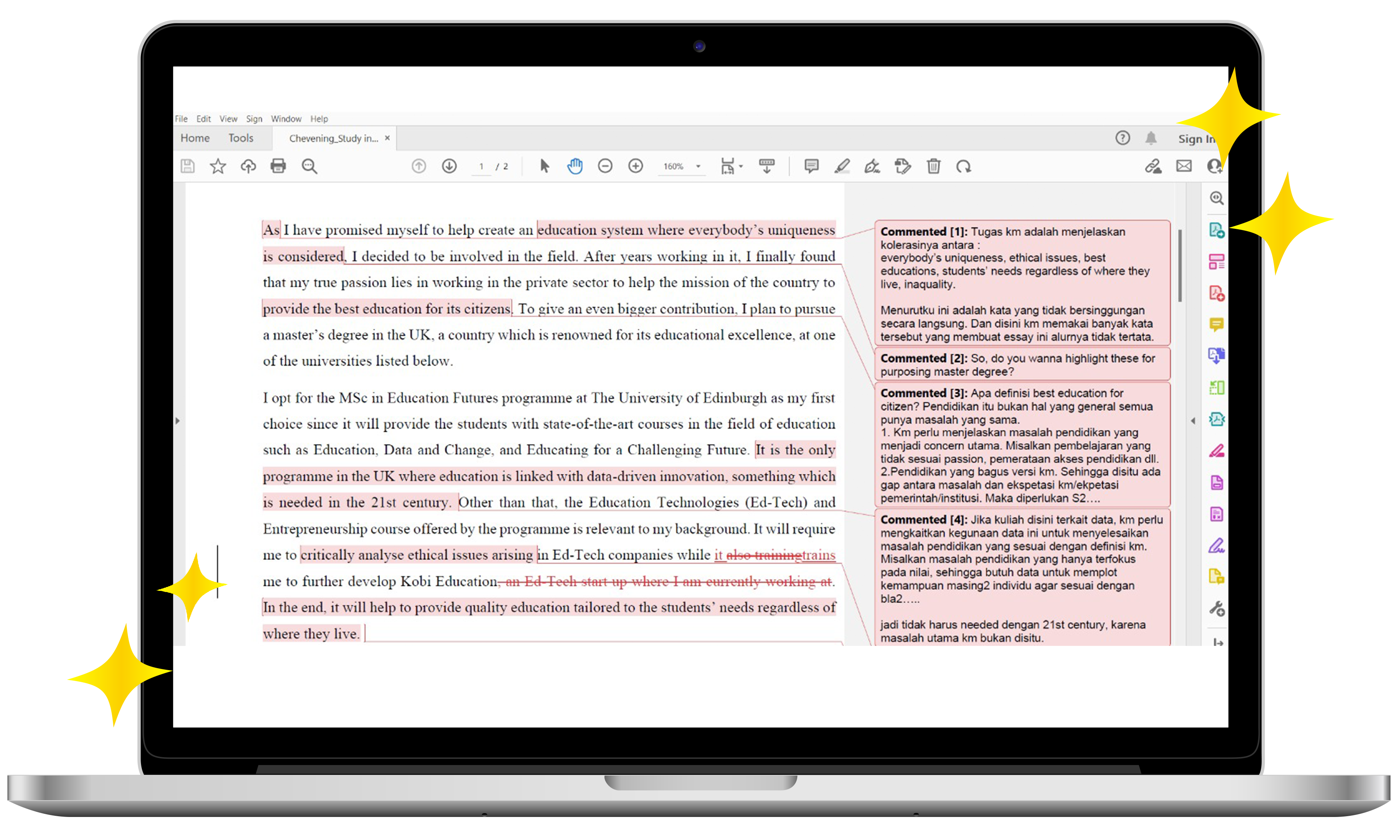1400x840 pixels.
Task: Open the help question icon
Action: (x=1123, y=138)
